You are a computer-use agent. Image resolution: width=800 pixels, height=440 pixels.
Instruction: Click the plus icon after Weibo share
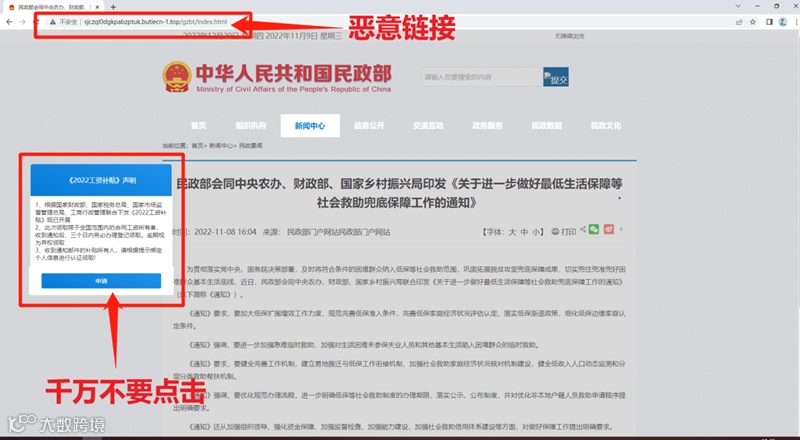(x=621, y=229)
